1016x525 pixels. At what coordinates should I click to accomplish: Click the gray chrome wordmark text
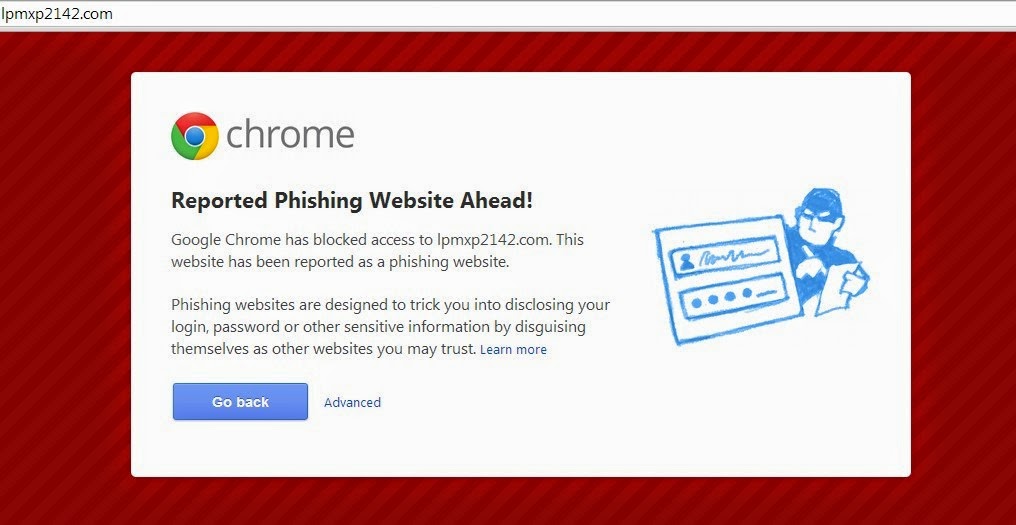(x=290, y=135)
